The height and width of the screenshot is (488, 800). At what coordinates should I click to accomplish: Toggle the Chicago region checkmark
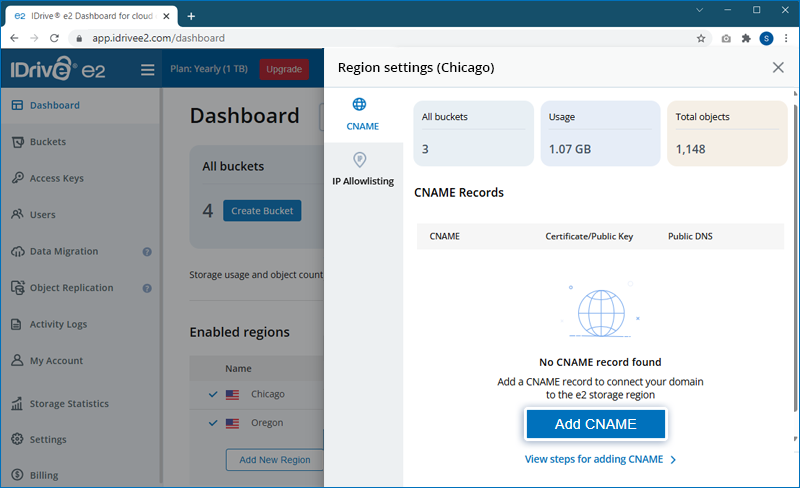tap(212, 394)
